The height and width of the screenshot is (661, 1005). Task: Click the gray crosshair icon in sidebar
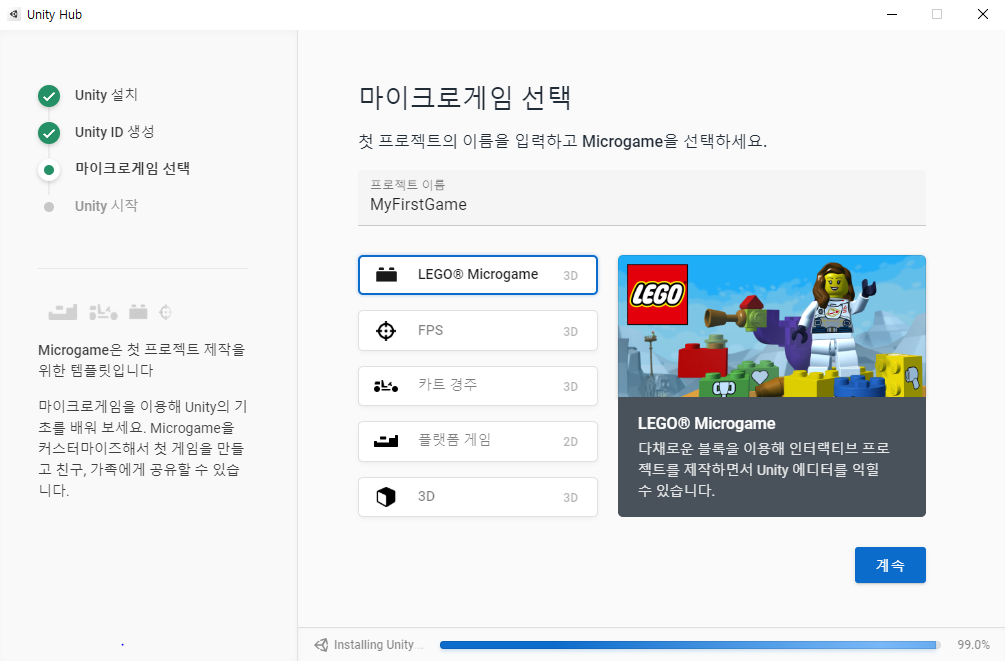click(x=165, y=312)
